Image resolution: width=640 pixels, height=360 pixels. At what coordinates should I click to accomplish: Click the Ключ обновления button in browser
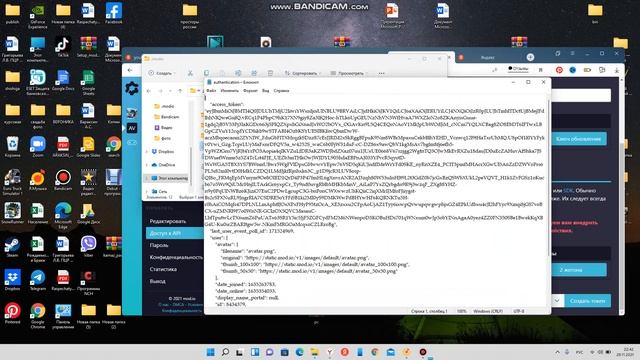coord(579,139)
